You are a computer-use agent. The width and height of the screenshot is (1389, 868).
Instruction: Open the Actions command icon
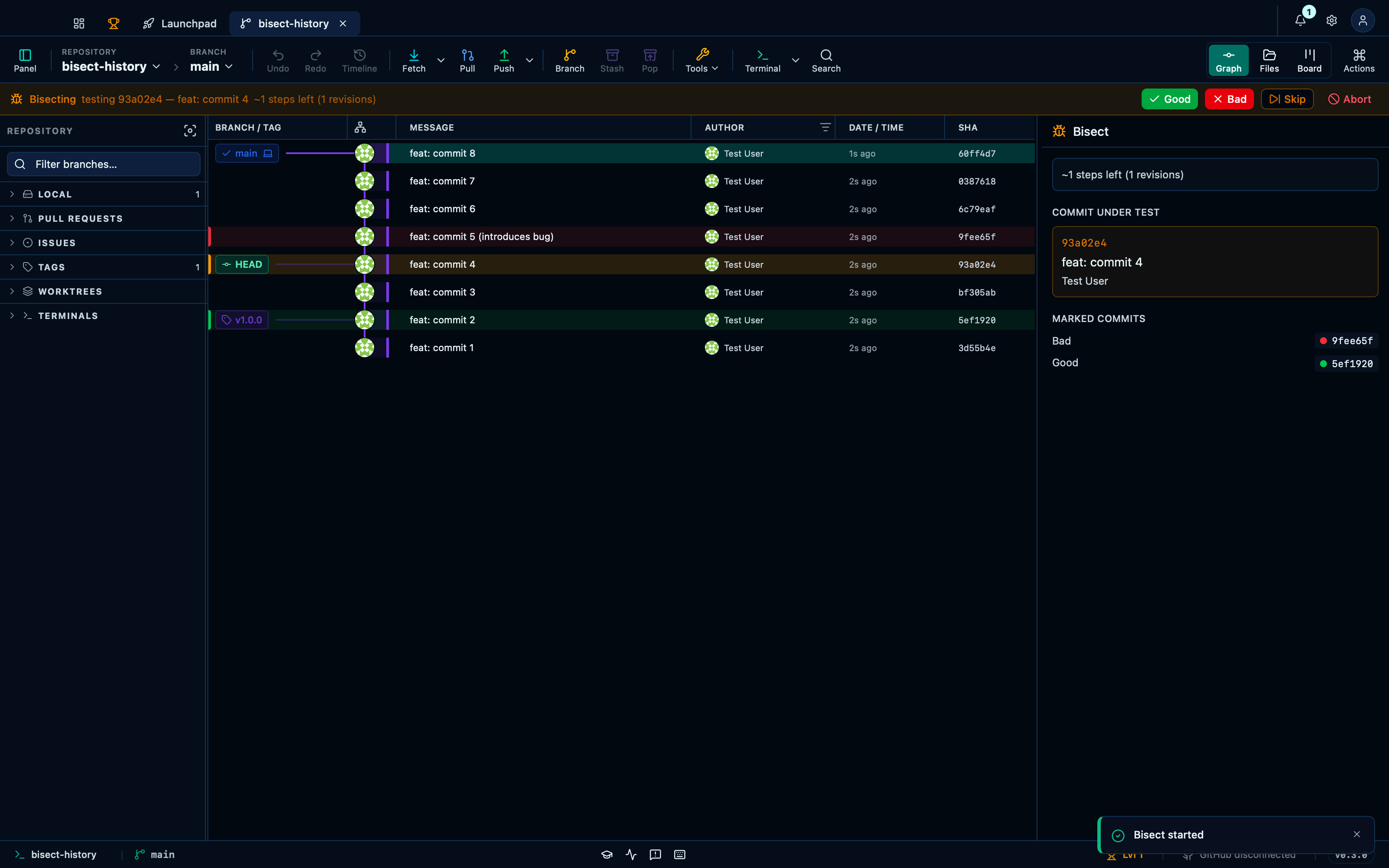pos(1359,60)
